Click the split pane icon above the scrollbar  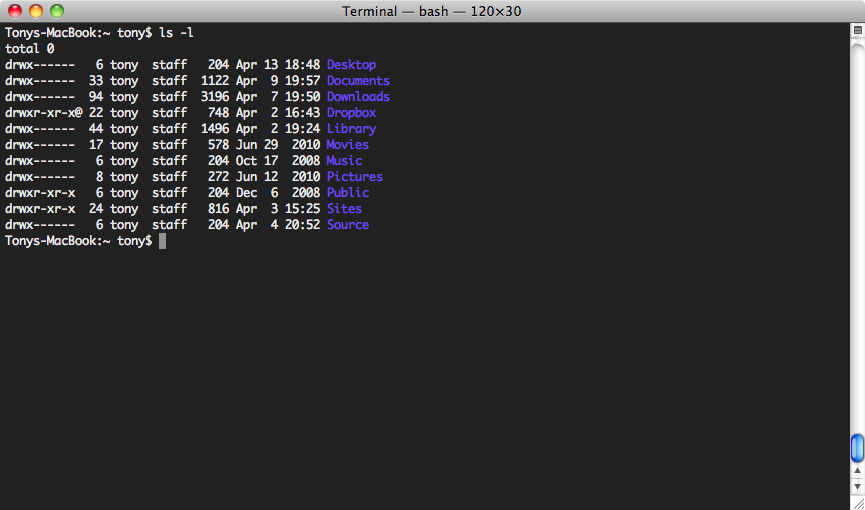coord(857,31)
